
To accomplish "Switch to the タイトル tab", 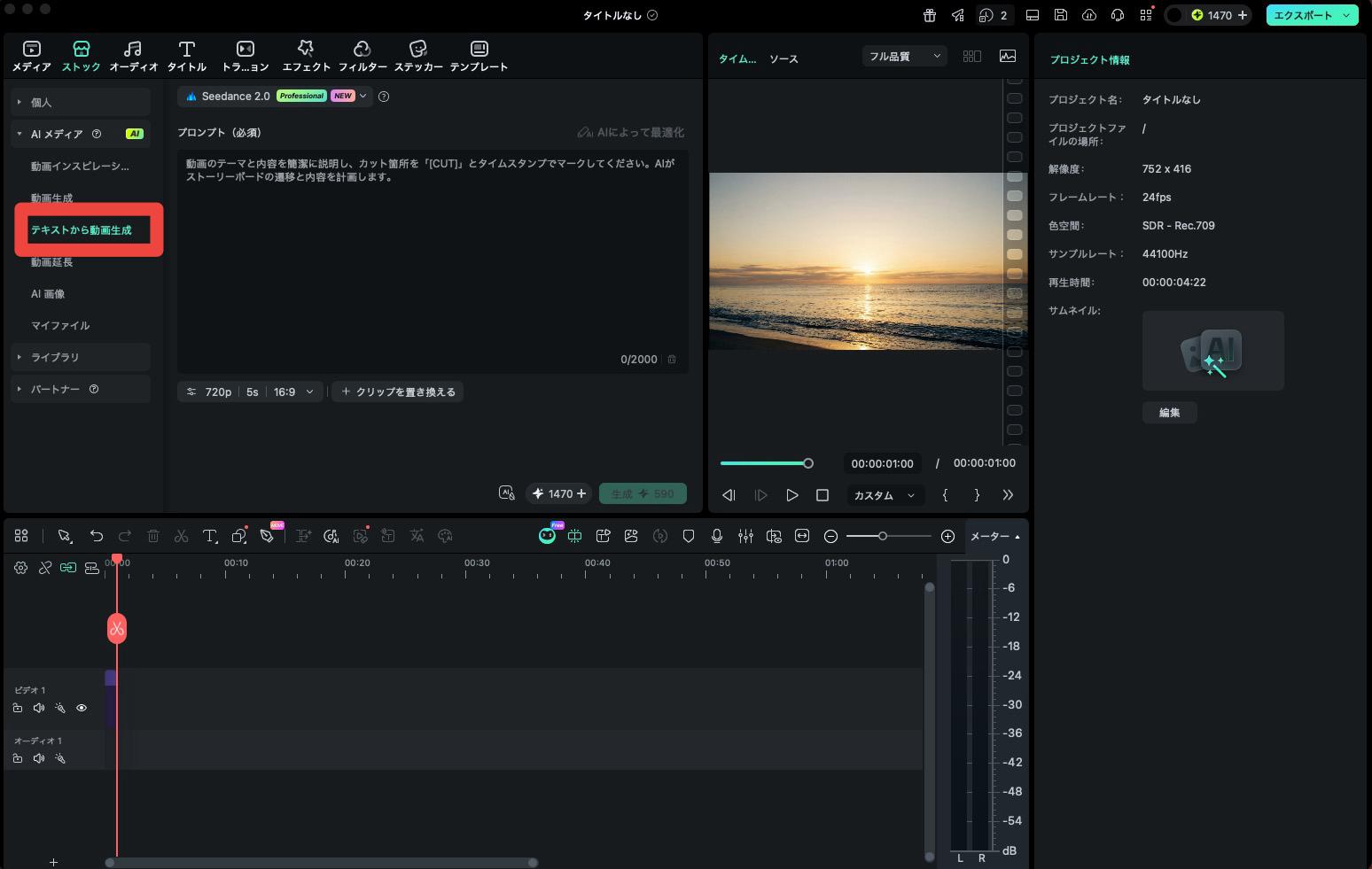I will click(186, 56).
